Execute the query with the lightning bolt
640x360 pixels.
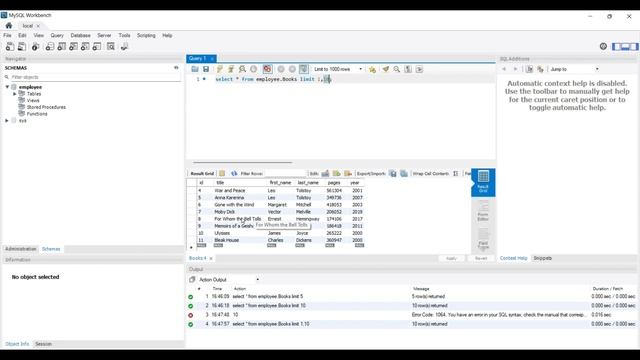point(220,69)
